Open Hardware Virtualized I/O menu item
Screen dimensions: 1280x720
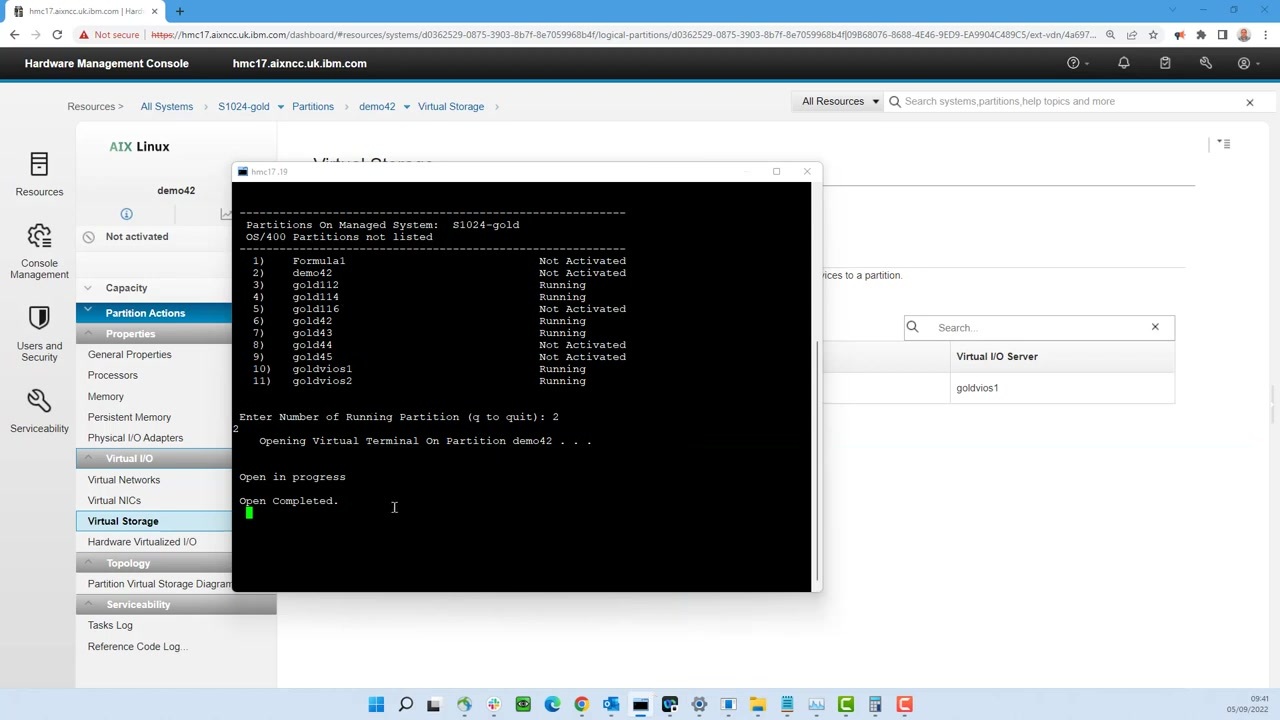tap(142, 542)
